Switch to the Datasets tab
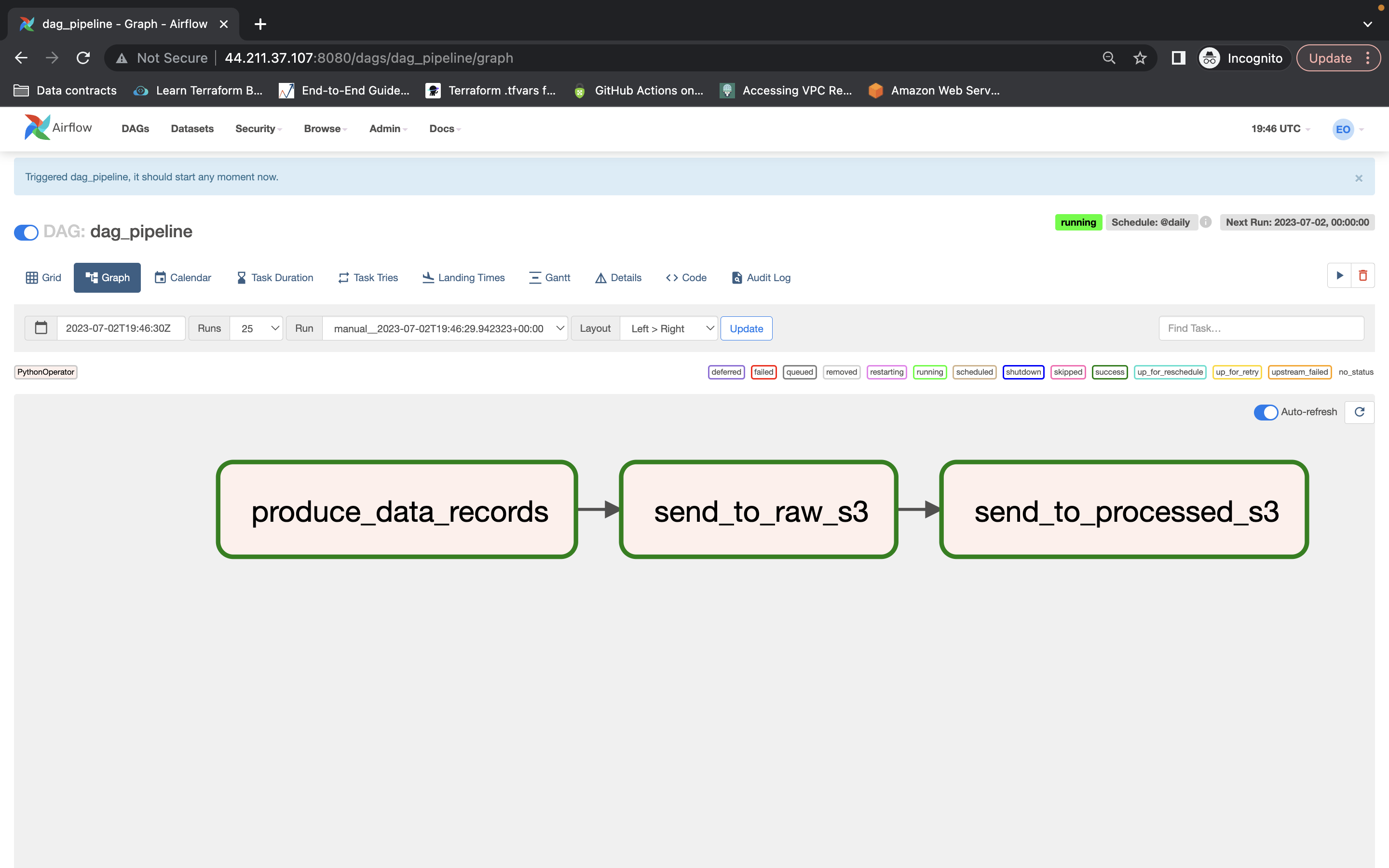1389x868 pixels. coord(192,129)
